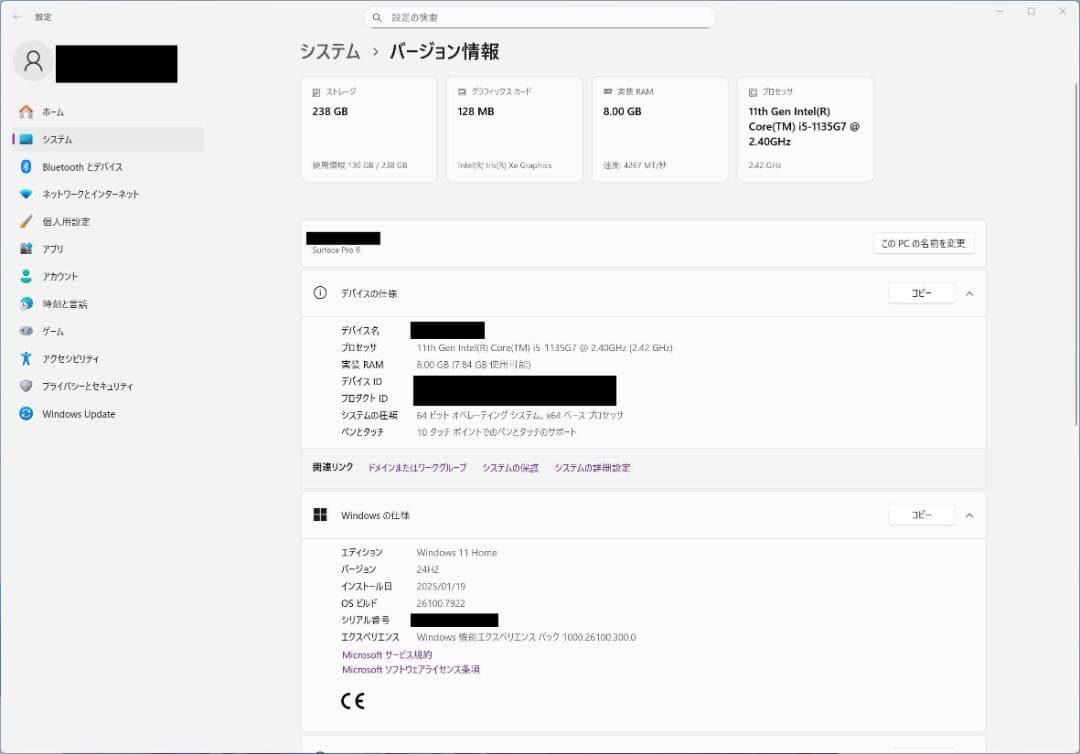Click the 10 タッチ ポイント pen and touch value
Viewport: 1080px width, 754px height.
click(x=497, y=432)
